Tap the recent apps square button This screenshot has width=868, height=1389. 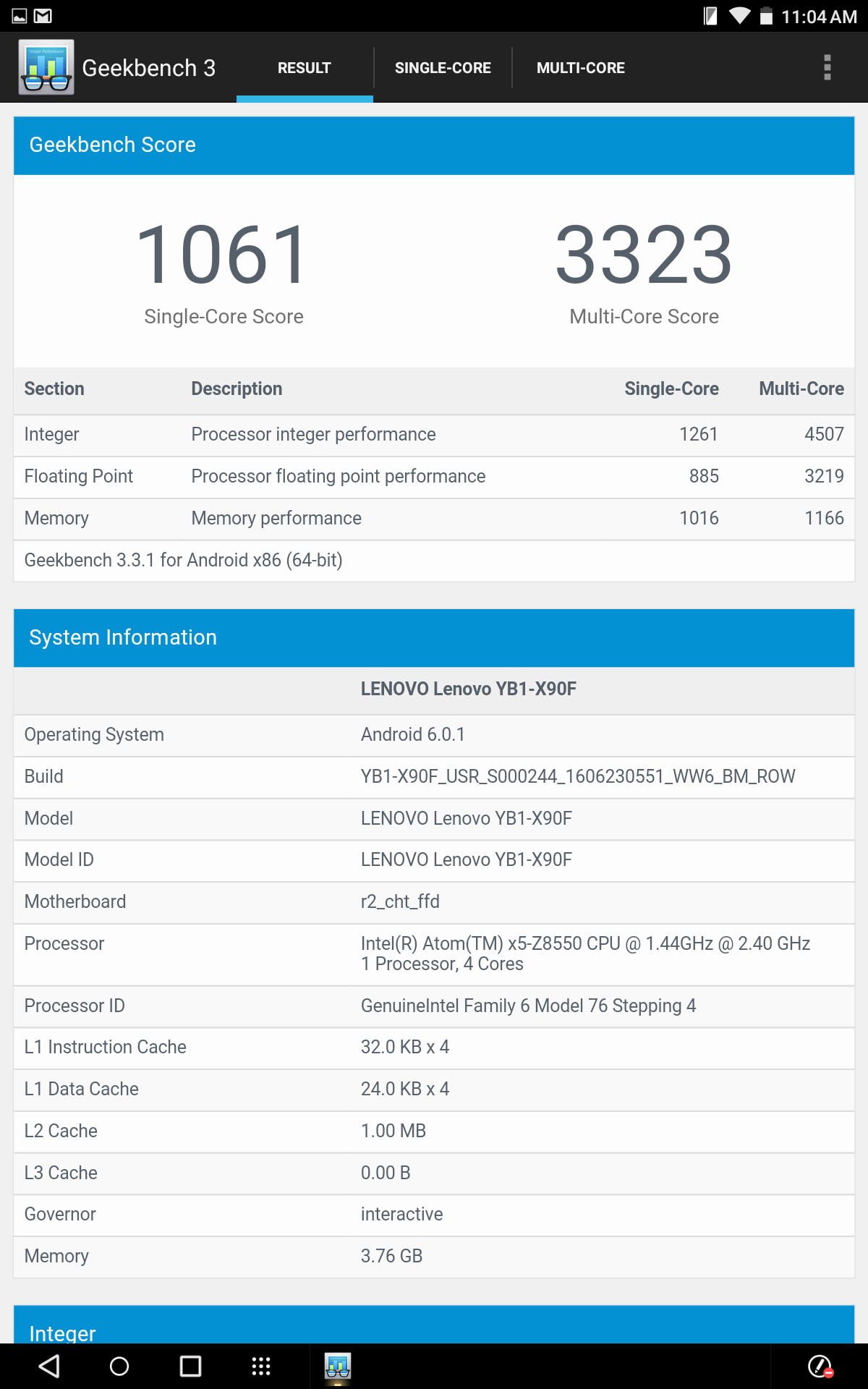coord(190,1366)
